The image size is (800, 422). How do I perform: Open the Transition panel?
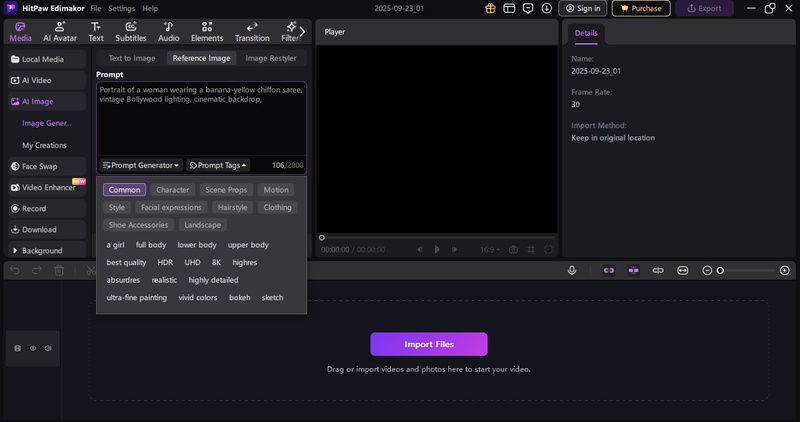252,32
